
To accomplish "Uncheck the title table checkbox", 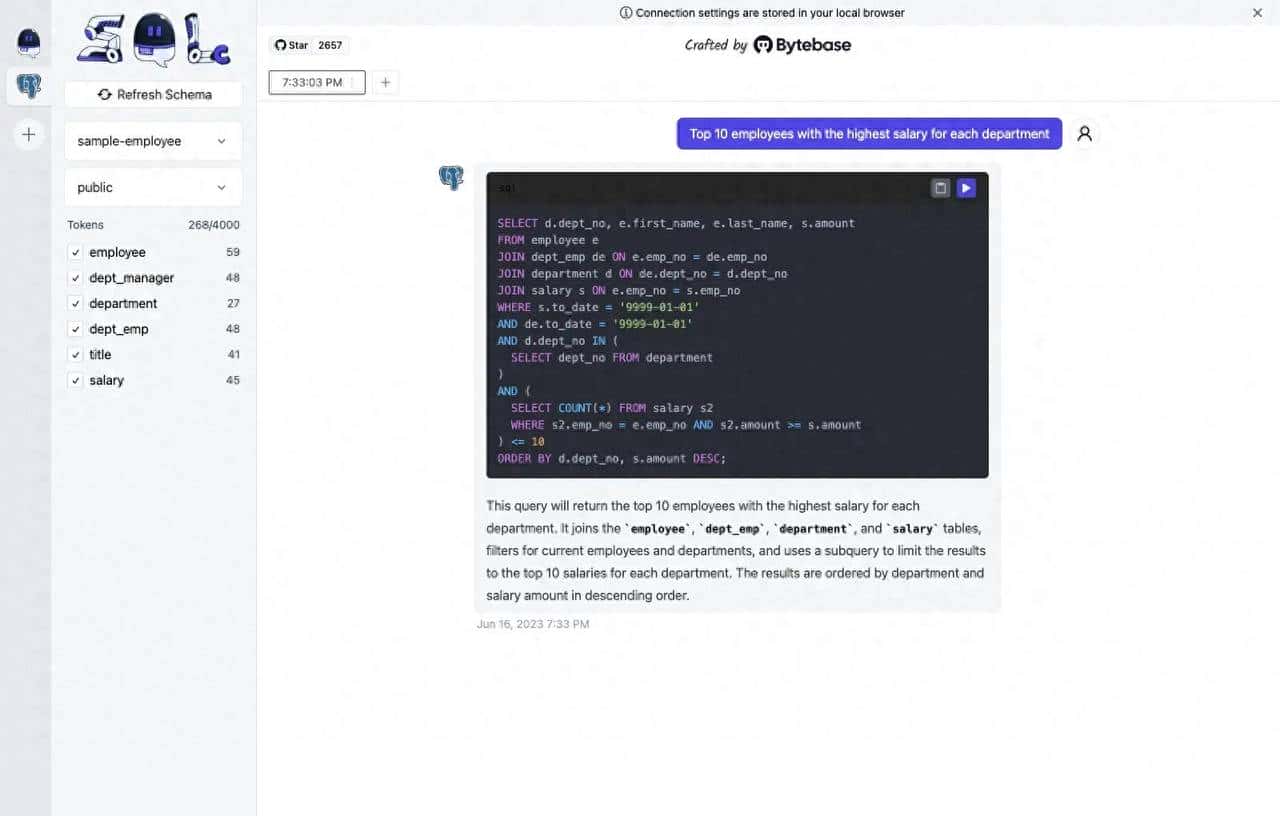I will 75,355.
